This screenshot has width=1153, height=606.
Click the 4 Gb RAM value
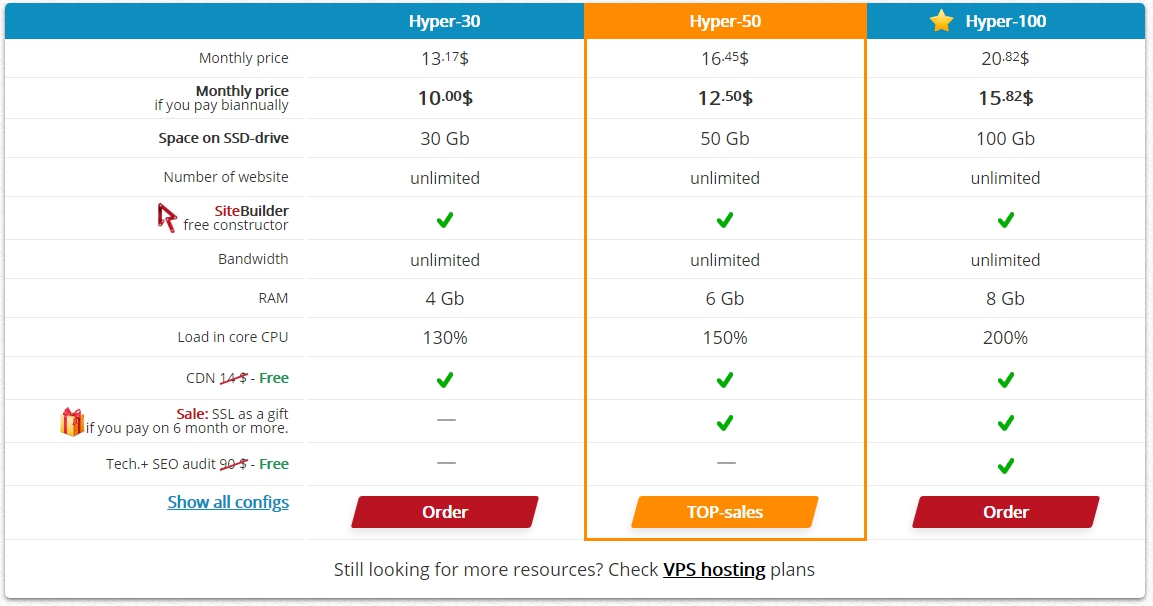(x=445, y=299)
